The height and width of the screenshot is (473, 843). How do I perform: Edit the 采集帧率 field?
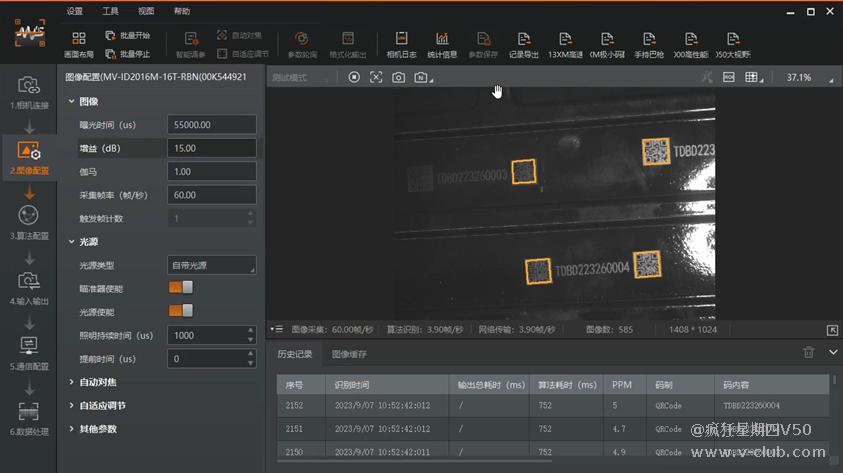(x=212, y=195)
